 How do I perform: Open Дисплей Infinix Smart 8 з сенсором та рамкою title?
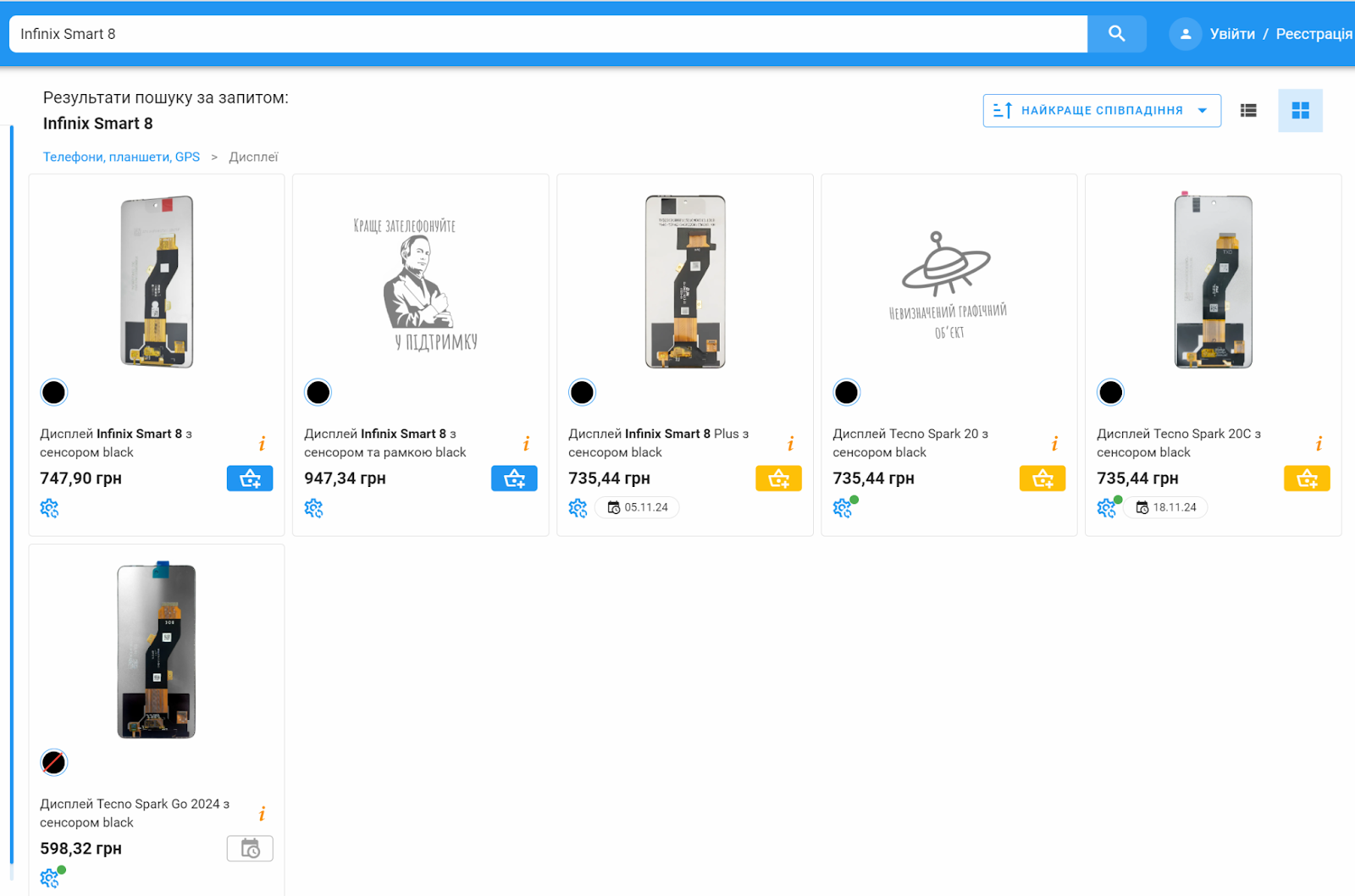pyautogui.click(x=385, y=443)
